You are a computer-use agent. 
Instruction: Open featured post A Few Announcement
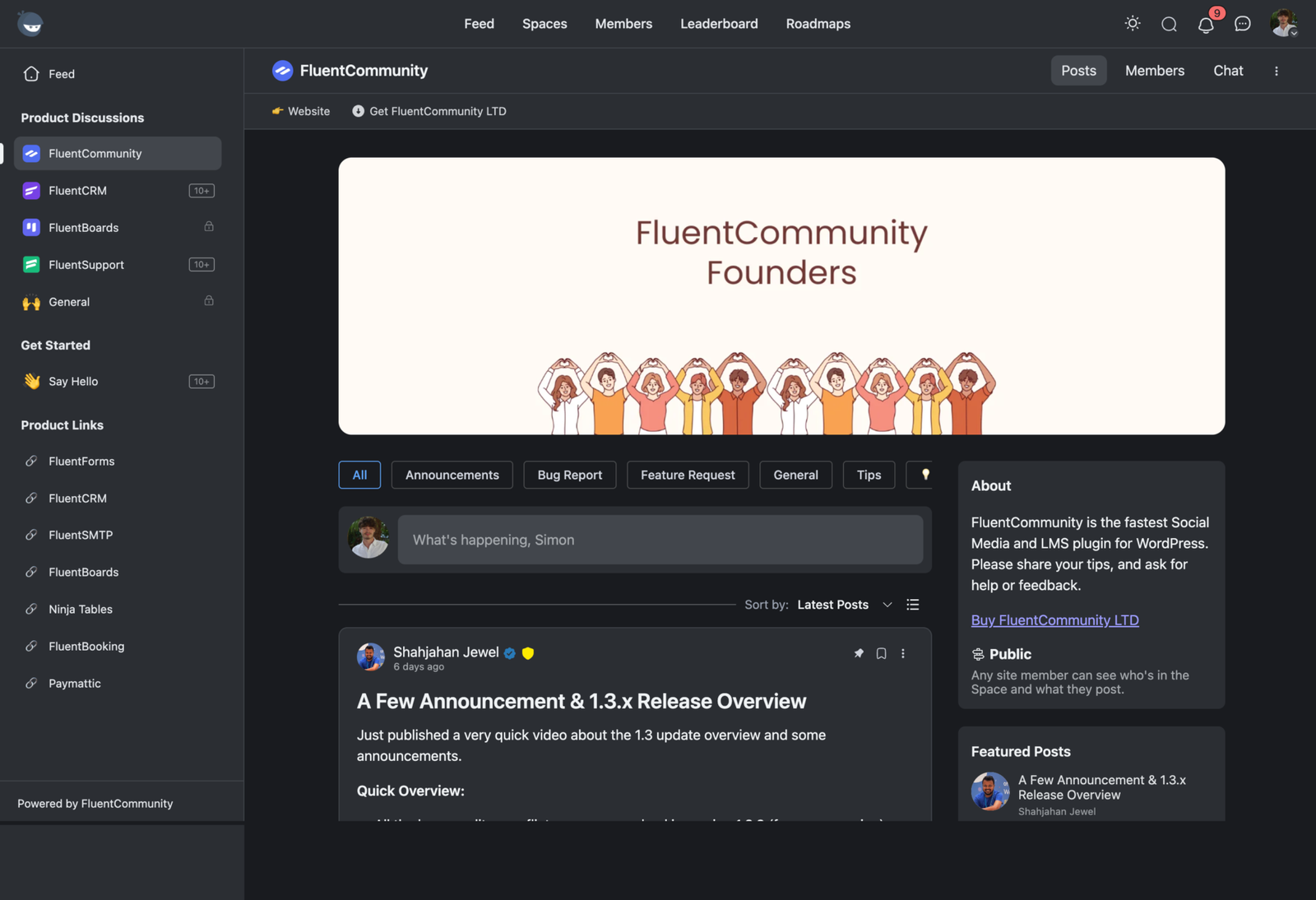1102,787
